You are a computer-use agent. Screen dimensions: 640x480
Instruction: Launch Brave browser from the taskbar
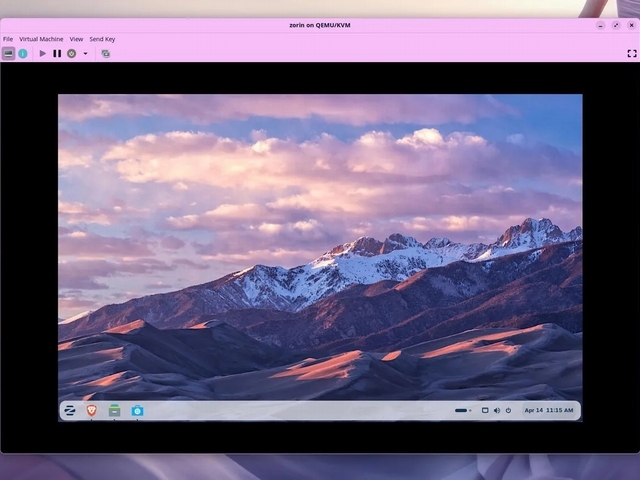[x=92, y=410]
